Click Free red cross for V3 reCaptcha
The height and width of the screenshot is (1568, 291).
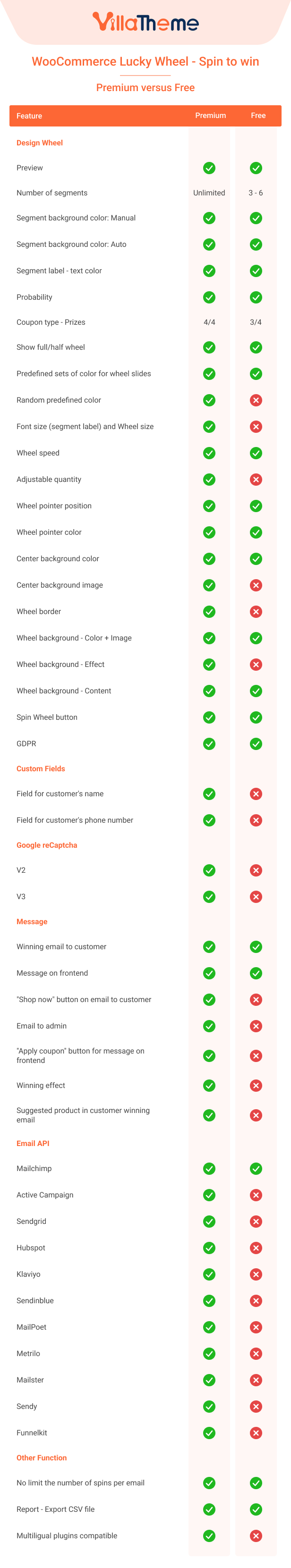(257, 897)
